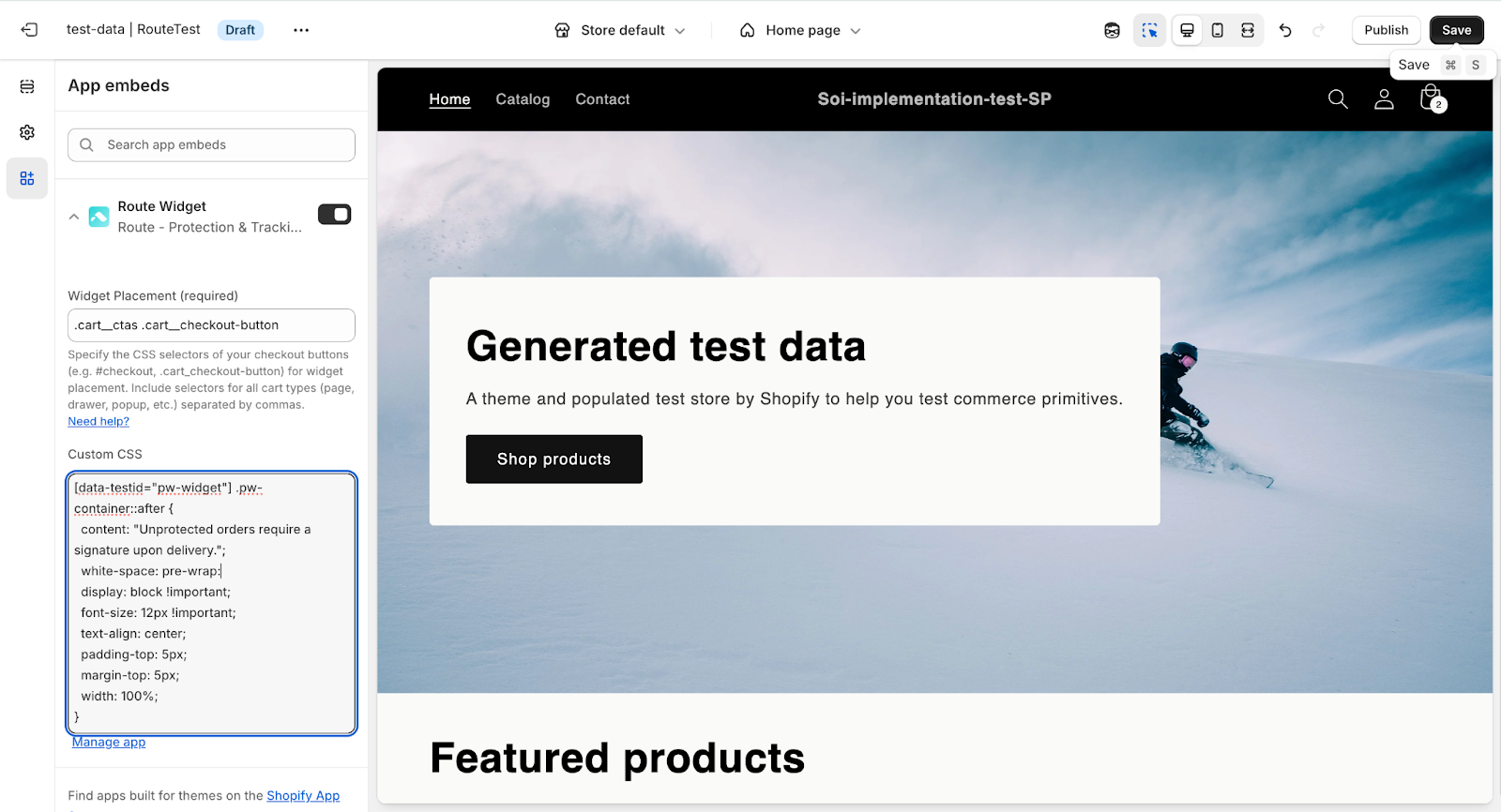
Task: Switch to desktop preview icon
Action: tap(1187, 30)
